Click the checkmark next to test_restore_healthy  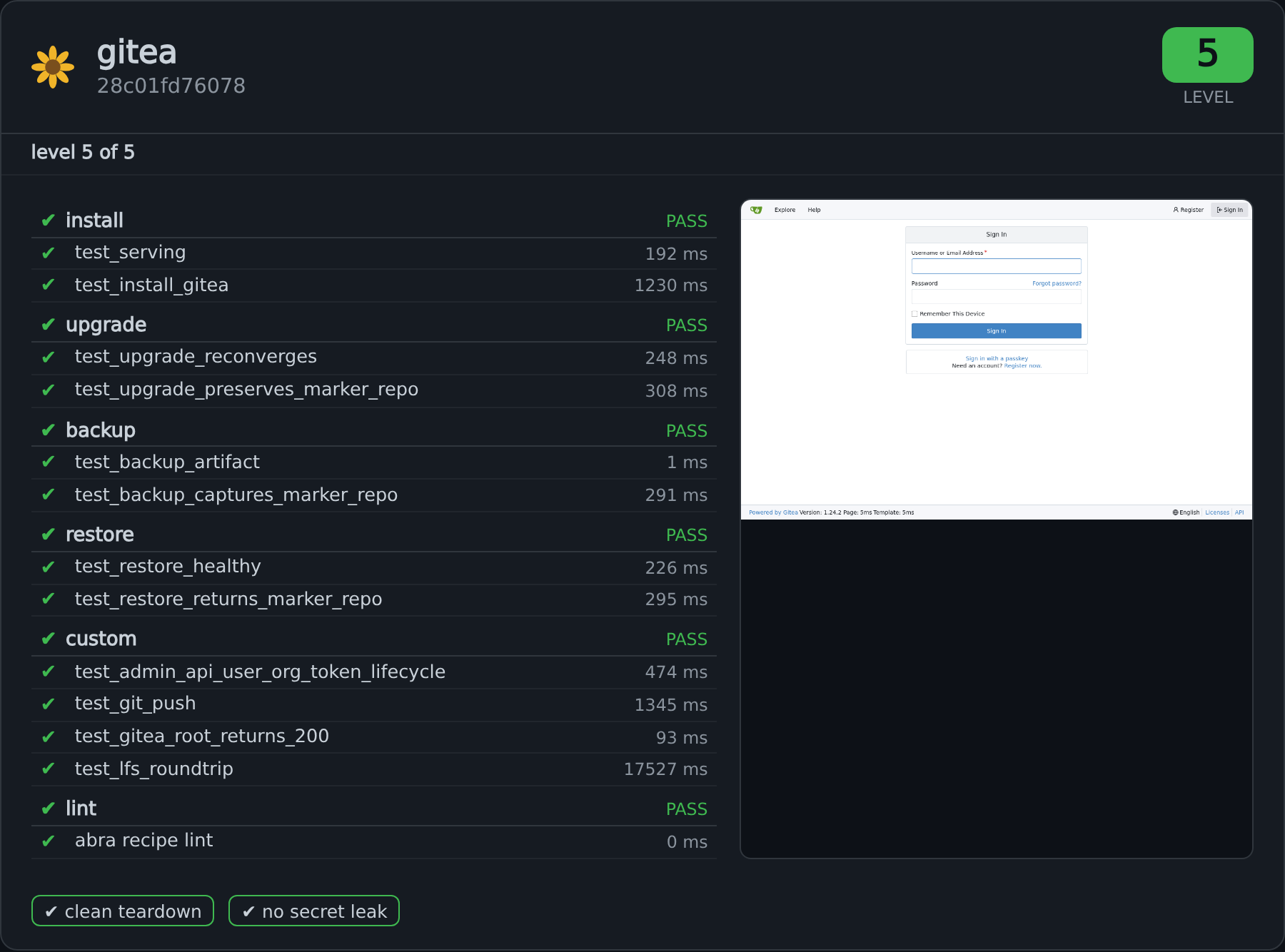tap(48, 567)
